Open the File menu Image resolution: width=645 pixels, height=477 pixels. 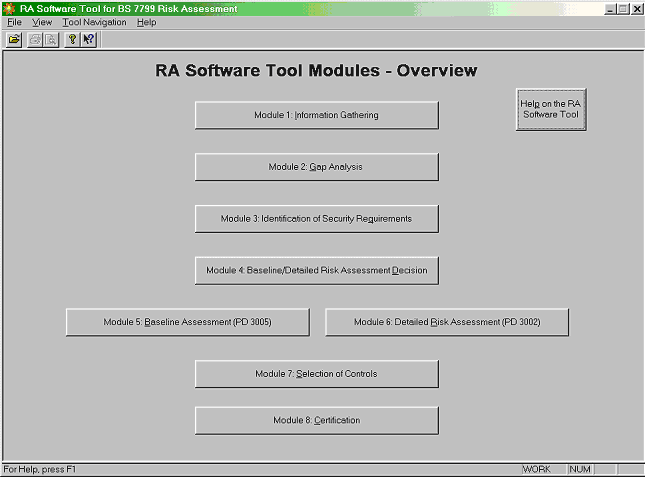[x=14, y=22]
